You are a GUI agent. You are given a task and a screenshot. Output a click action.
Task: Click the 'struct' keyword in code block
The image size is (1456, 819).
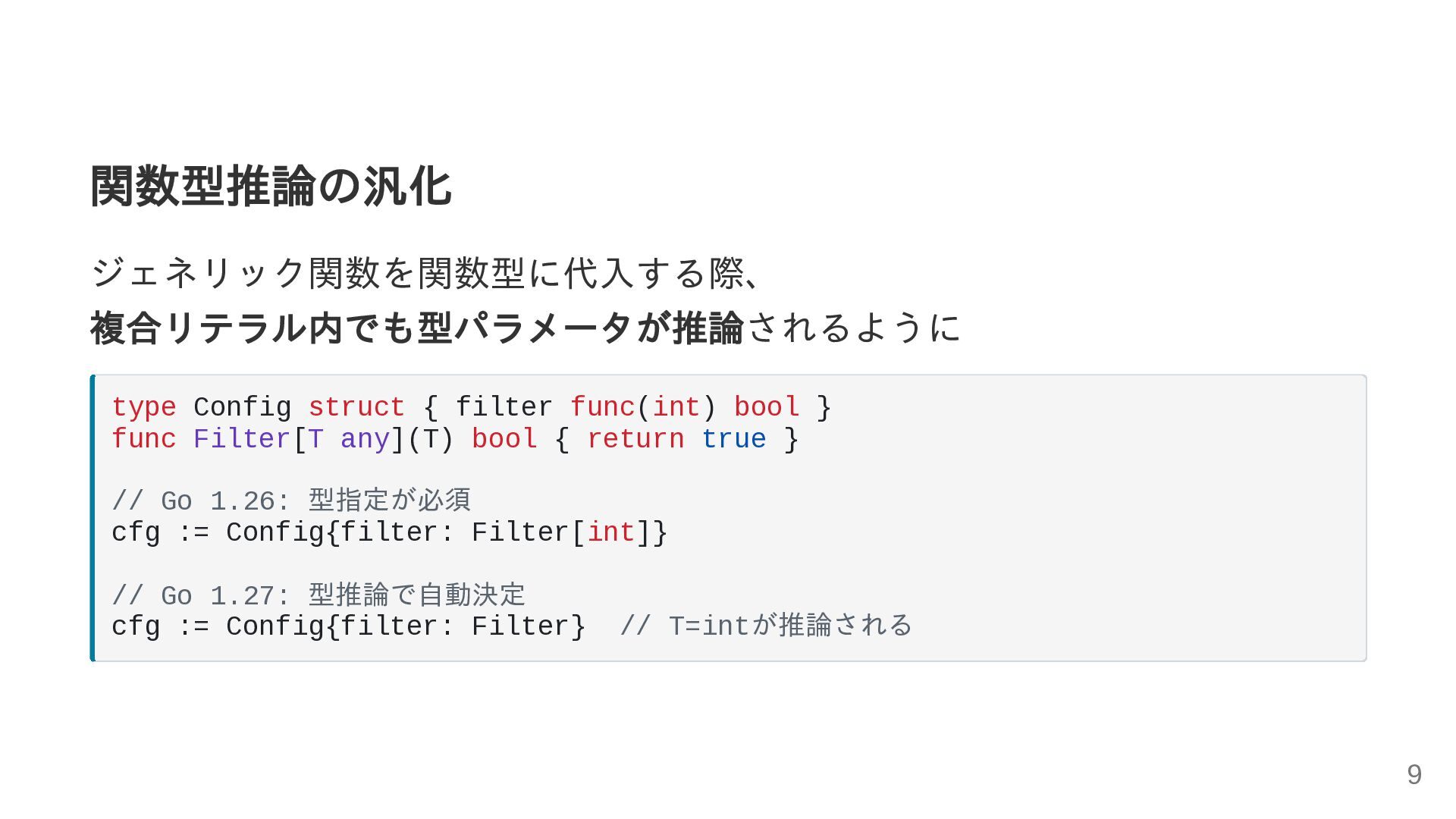coord(356,407)
